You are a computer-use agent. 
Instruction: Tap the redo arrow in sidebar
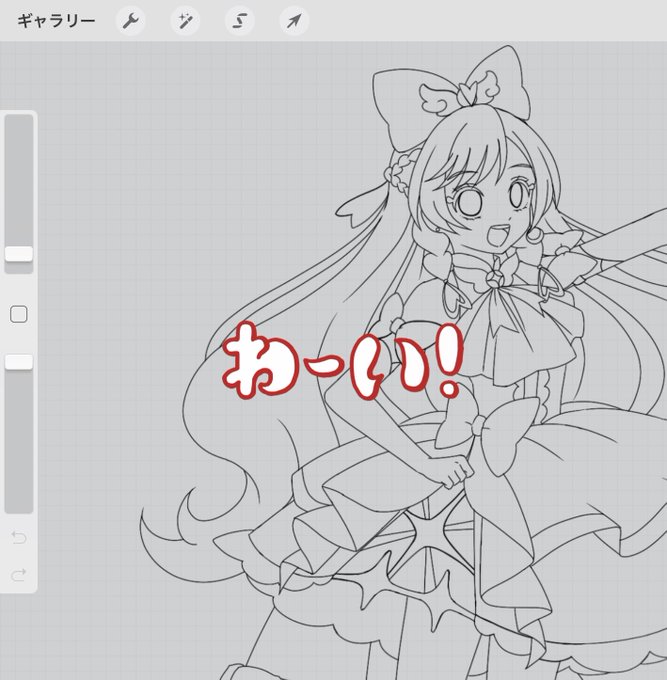coord(19,575)
